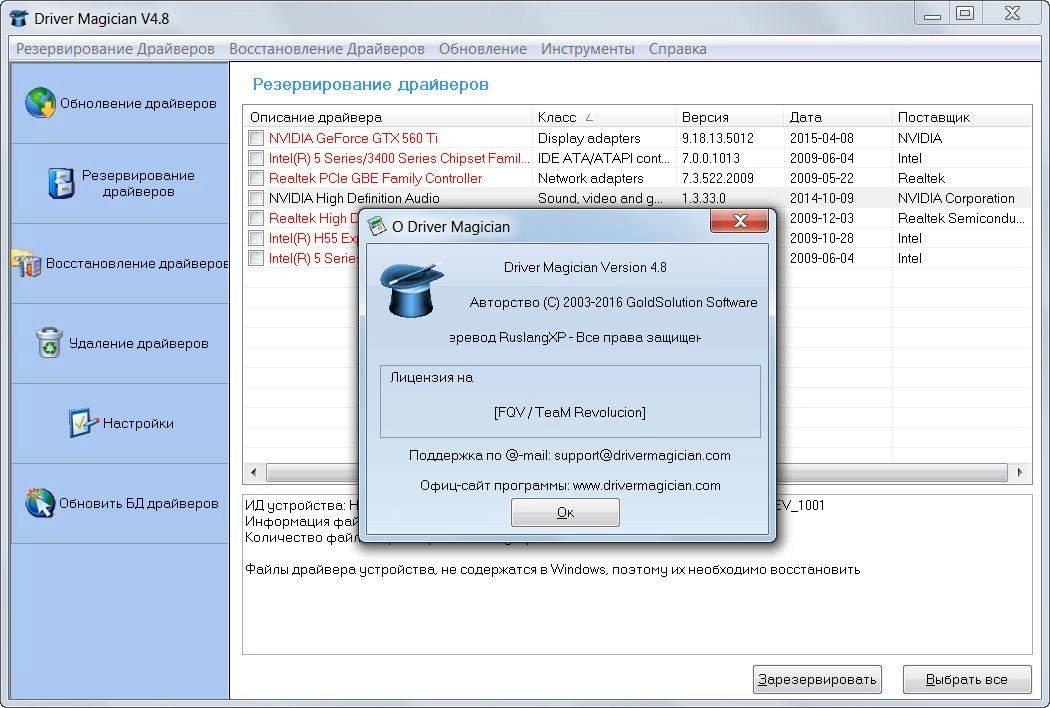Click the date 2009-10-28 cell

[822, 238]
